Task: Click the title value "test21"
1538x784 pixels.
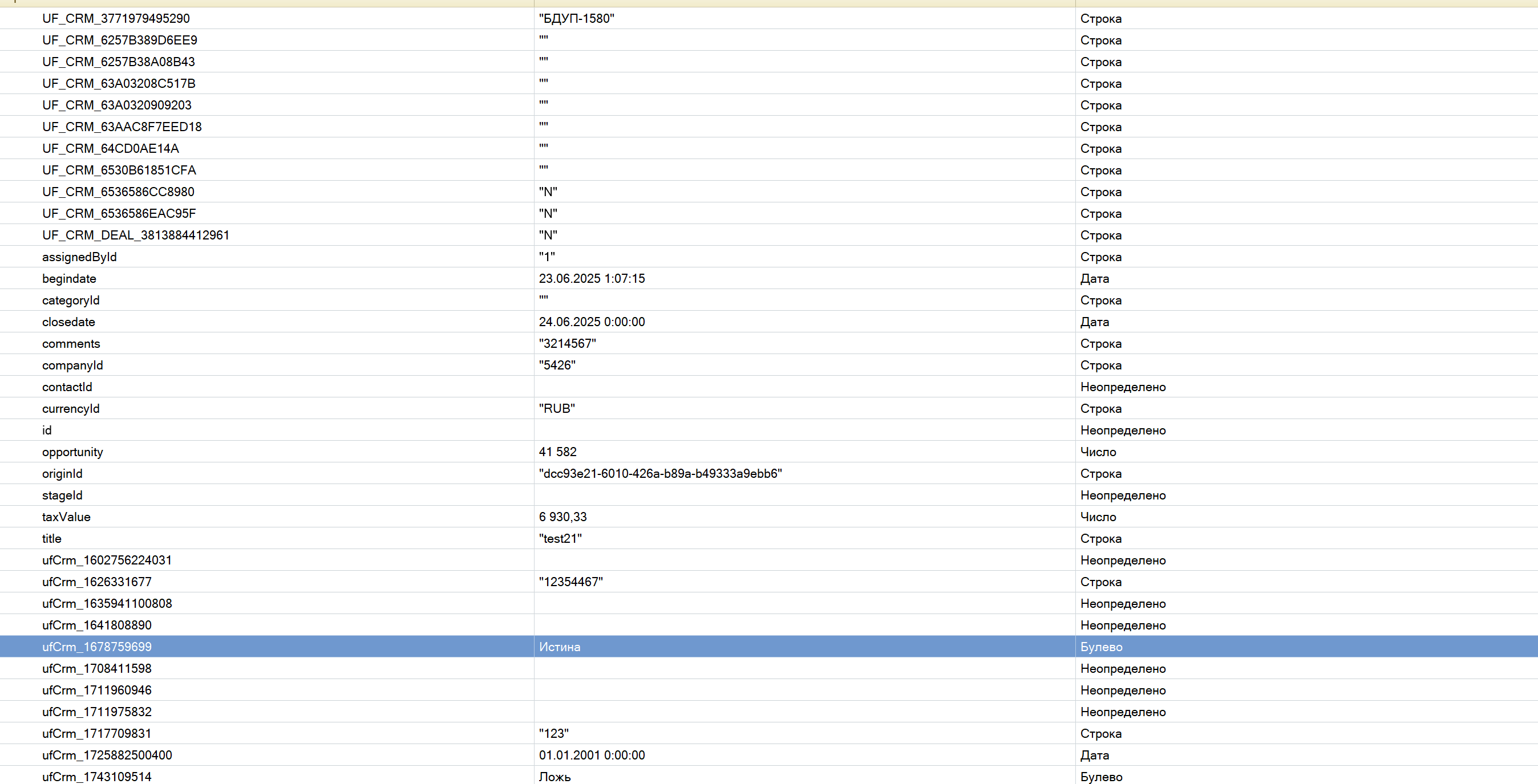Action: pyautogui.click(x=560, y=539)
